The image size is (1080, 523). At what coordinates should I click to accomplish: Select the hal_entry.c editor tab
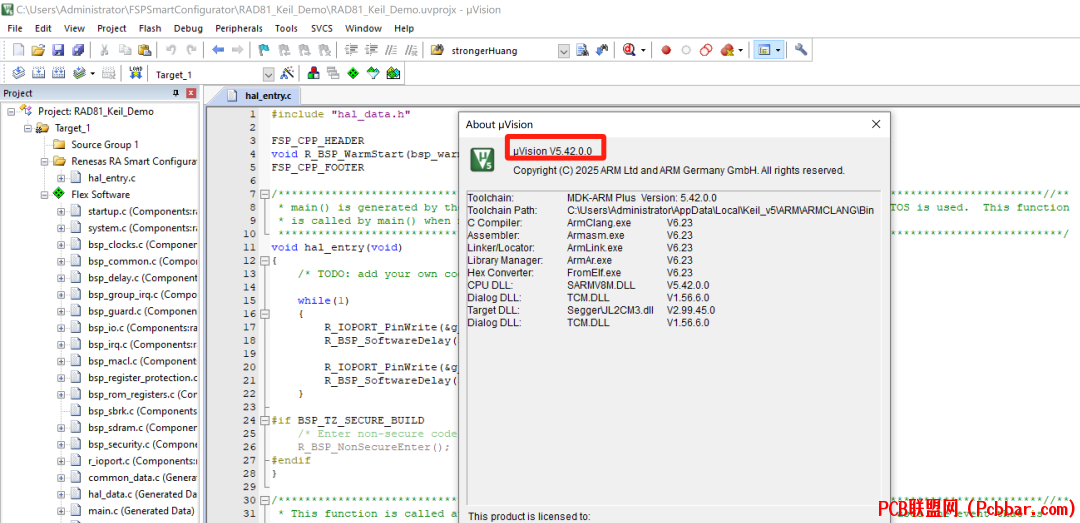[x=260, y=95]
